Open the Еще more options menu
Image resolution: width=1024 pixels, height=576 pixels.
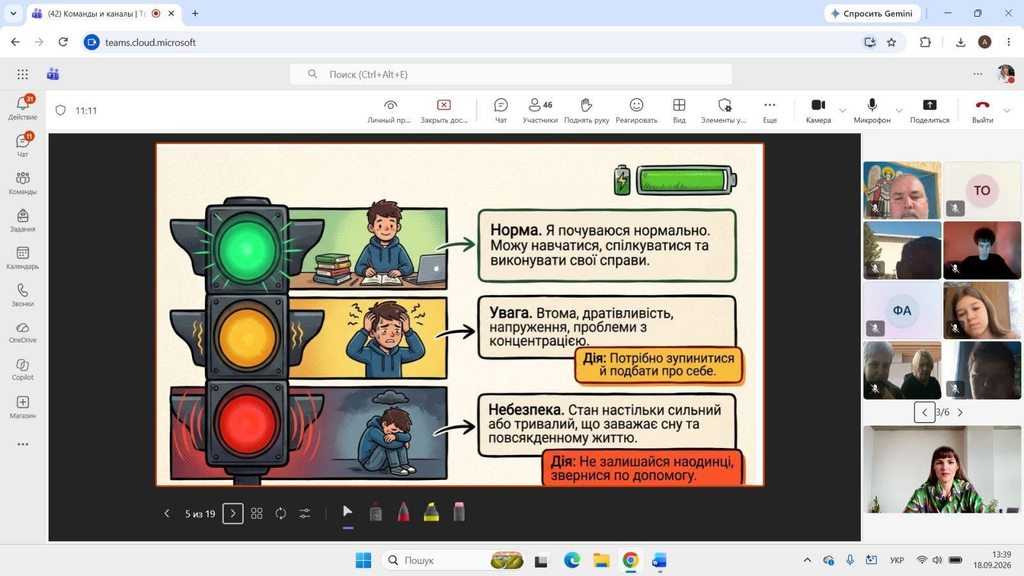click(770, 110)
